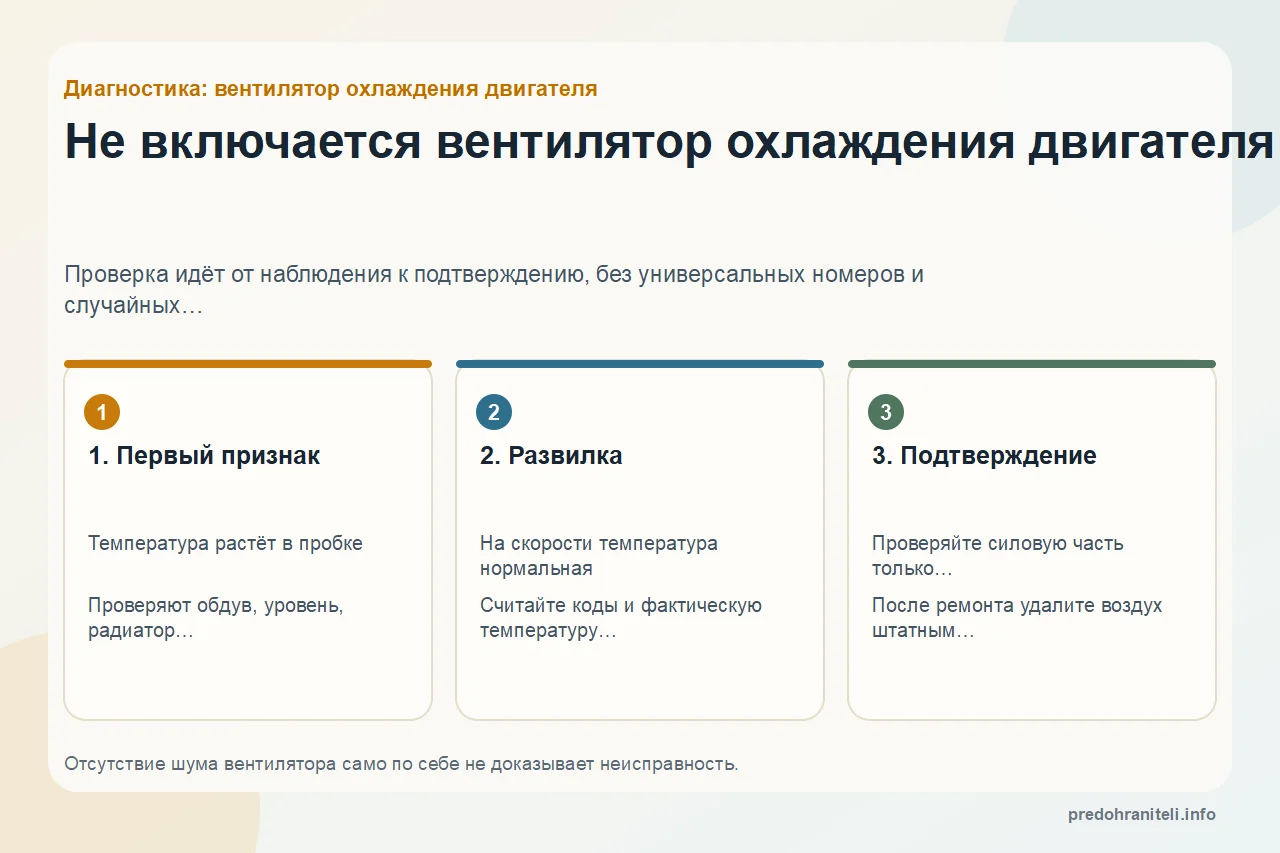Click the footnote "Отсутствие шума вентилятора…"
The height and width of the screenshot is (853, 1280).
(x=401, y=764)
